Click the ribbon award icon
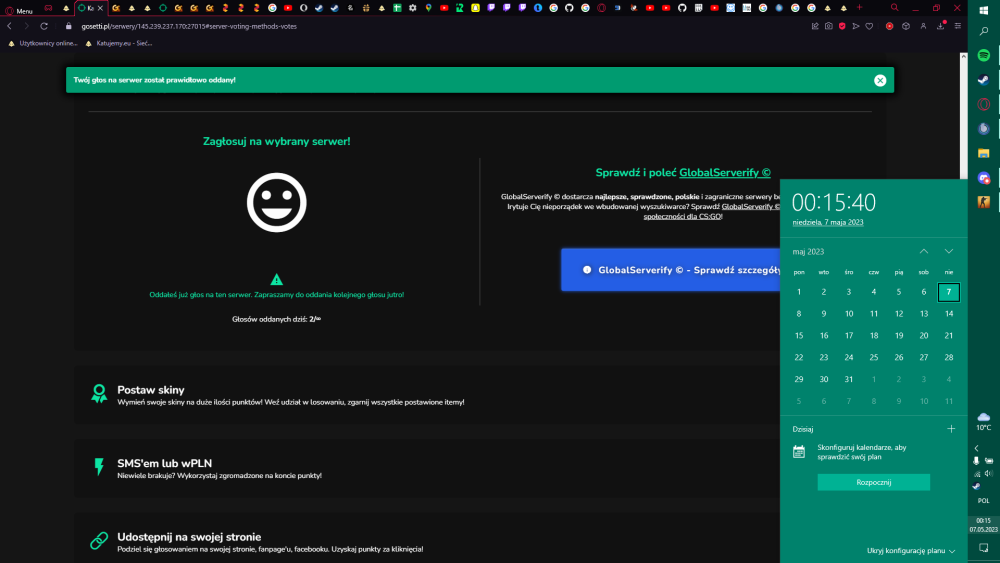Image resolution: width=1000 pixels, height=563 pixels. (x=99, y=393)
